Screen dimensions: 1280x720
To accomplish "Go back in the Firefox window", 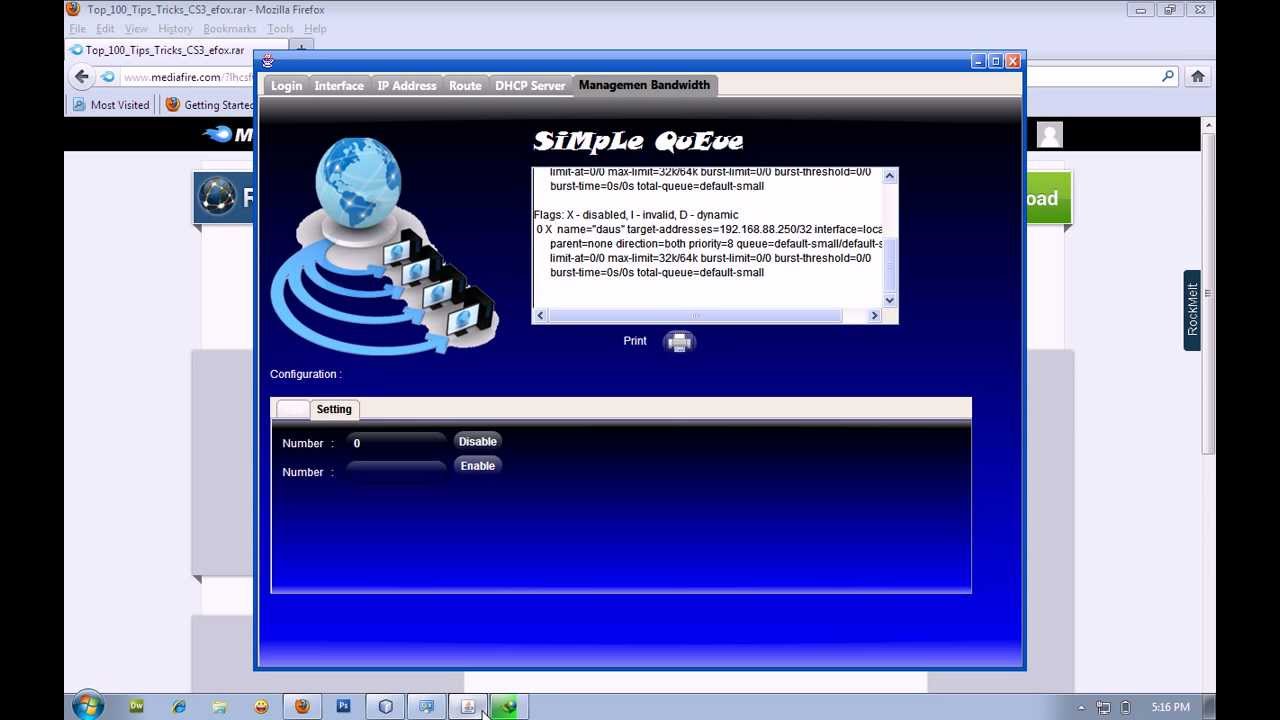I will pyautogui.click(x=82, y=76).
